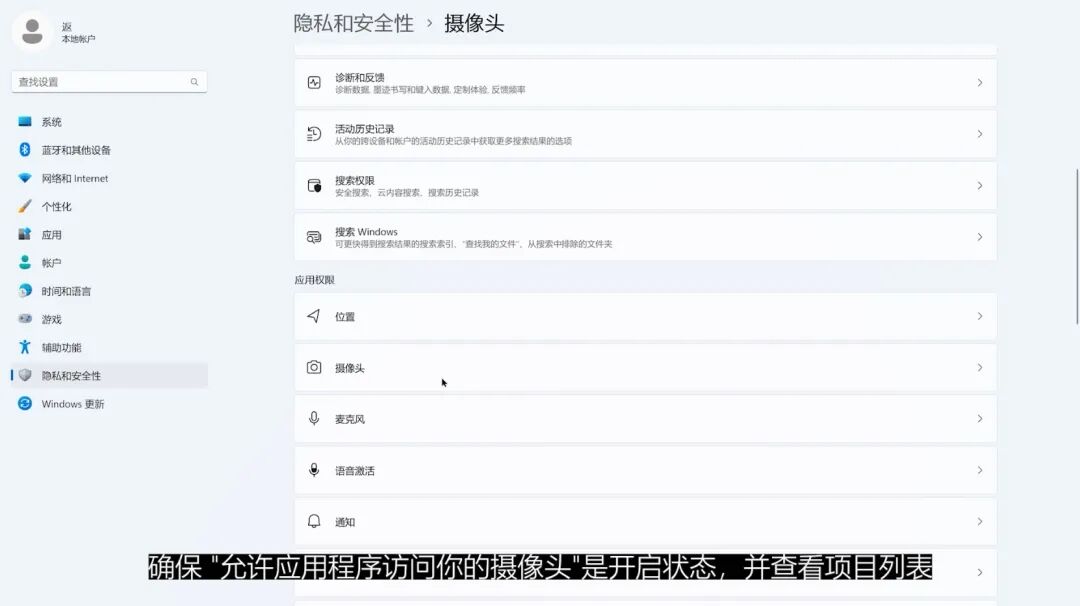1080x606 pixels.
Task: Click 搜索 Windows row title text
Action: coord(366,232)
